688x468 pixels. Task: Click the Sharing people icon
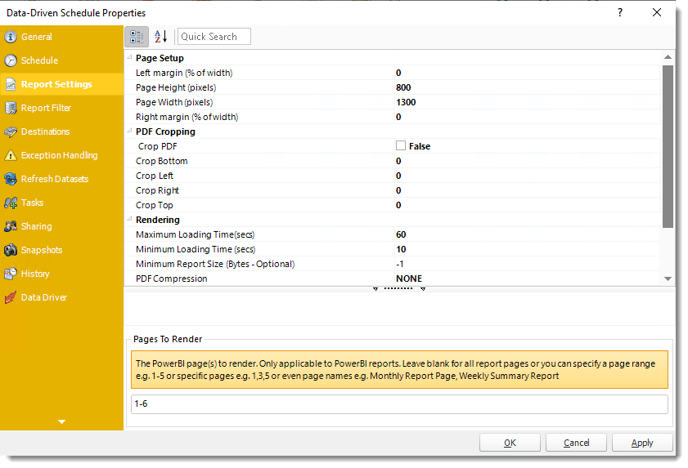pyautogui.click(x=11, y=226)
